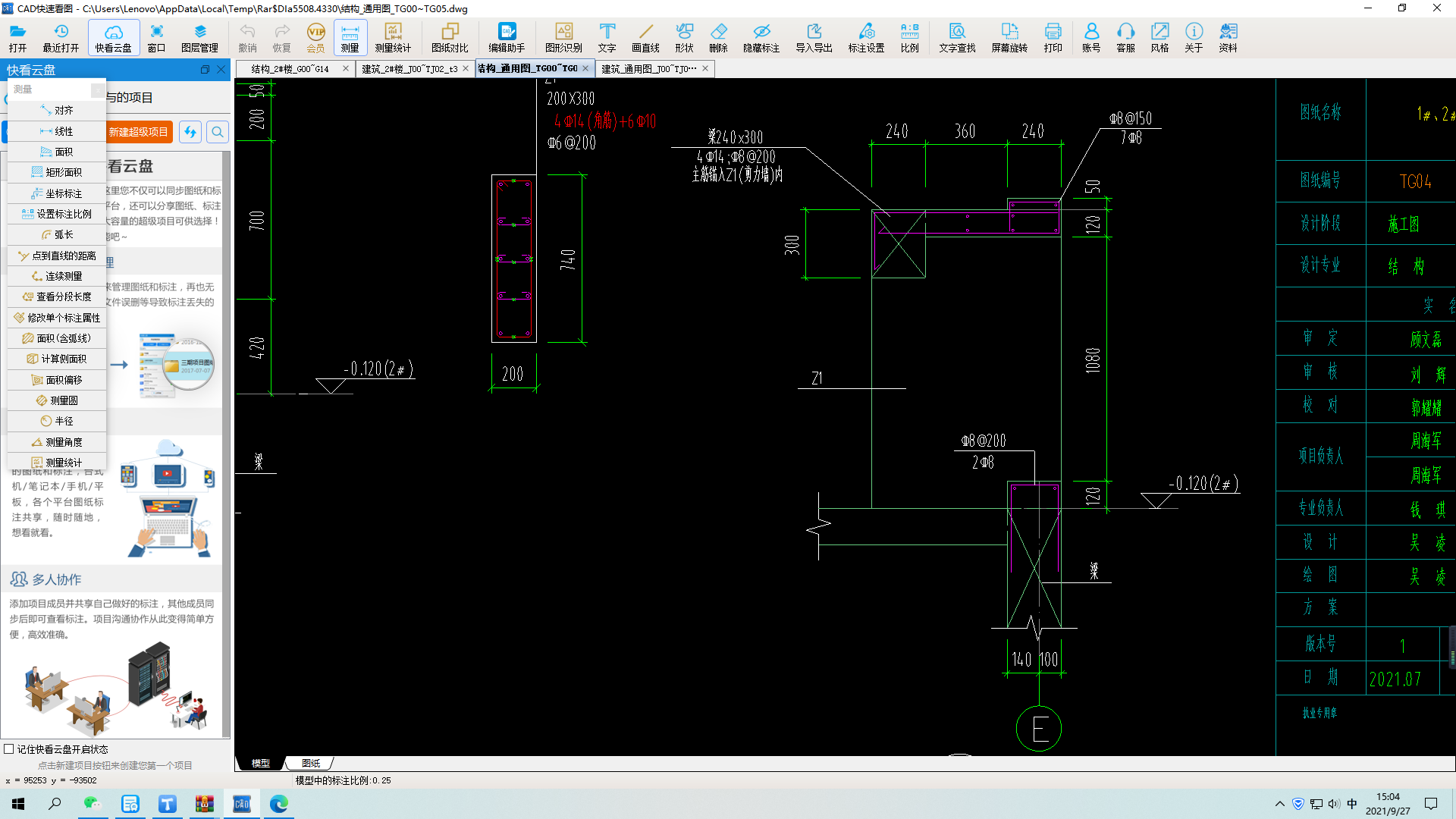Open Windows Start menu
The width and height of the screenshot is (1456, 819).
[x=18, y=804]
